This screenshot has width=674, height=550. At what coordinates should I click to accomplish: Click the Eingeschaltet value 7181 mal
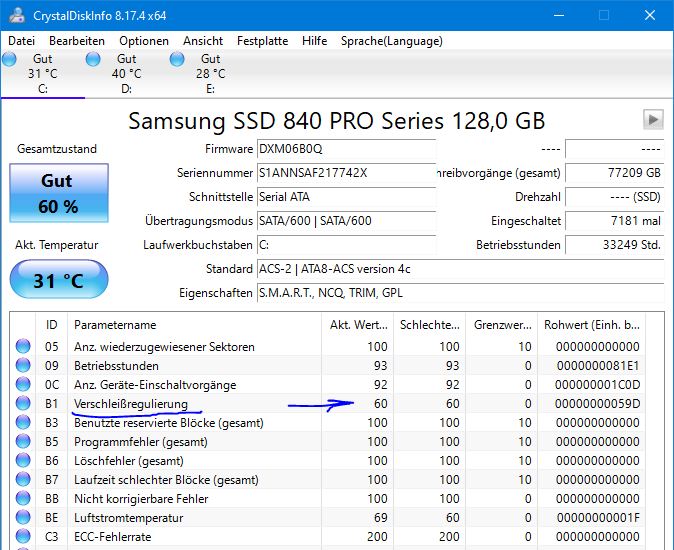tap(615, 221)
